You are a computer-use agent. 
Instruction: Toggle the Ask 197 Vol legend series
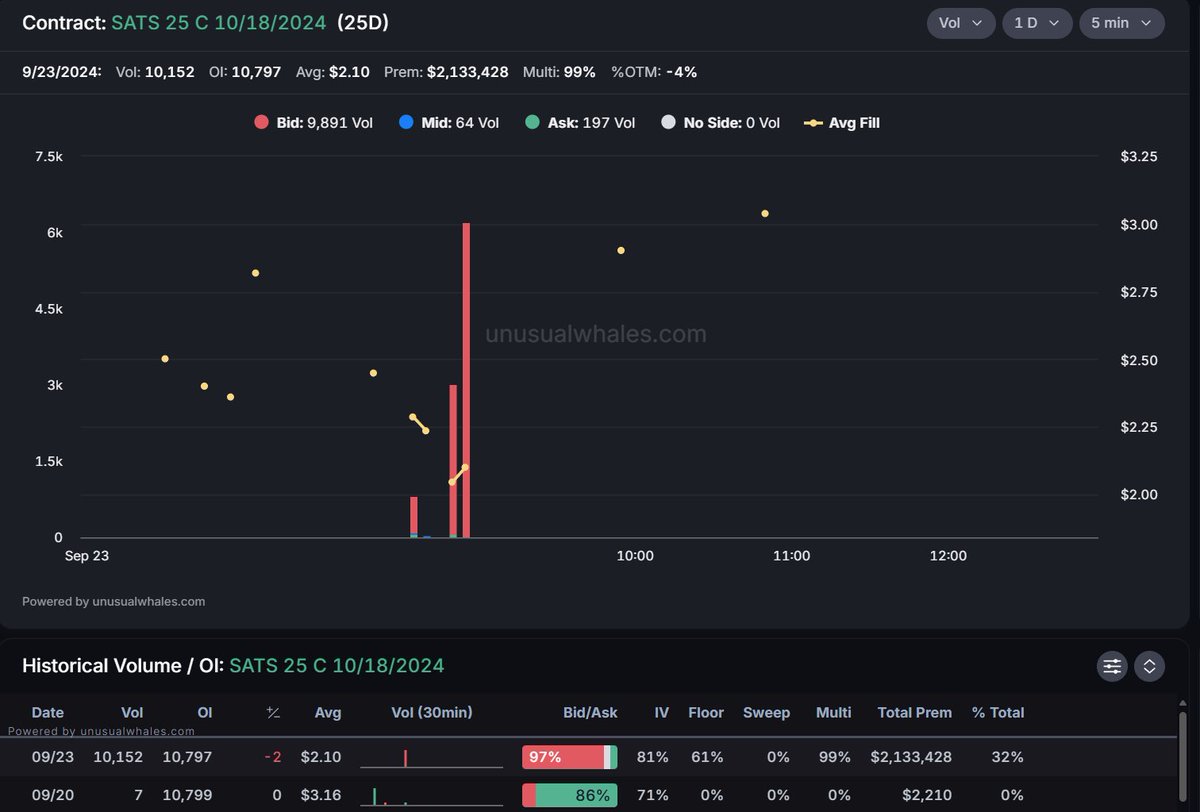580,123
